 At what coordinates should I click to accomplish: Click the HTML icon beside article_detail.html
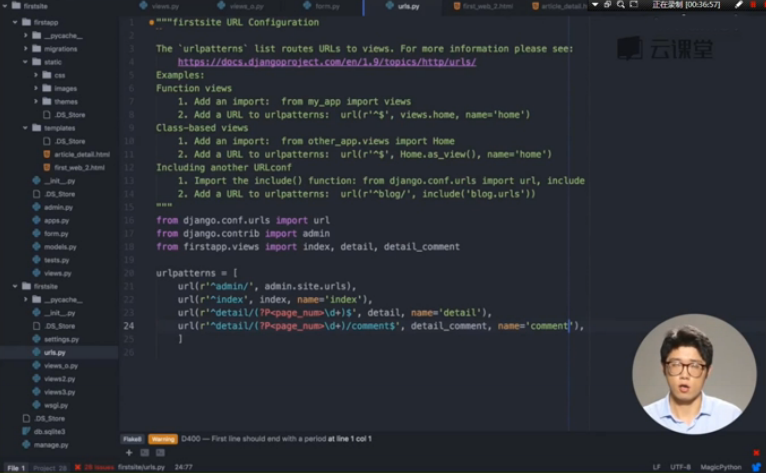tap(47, 154)
